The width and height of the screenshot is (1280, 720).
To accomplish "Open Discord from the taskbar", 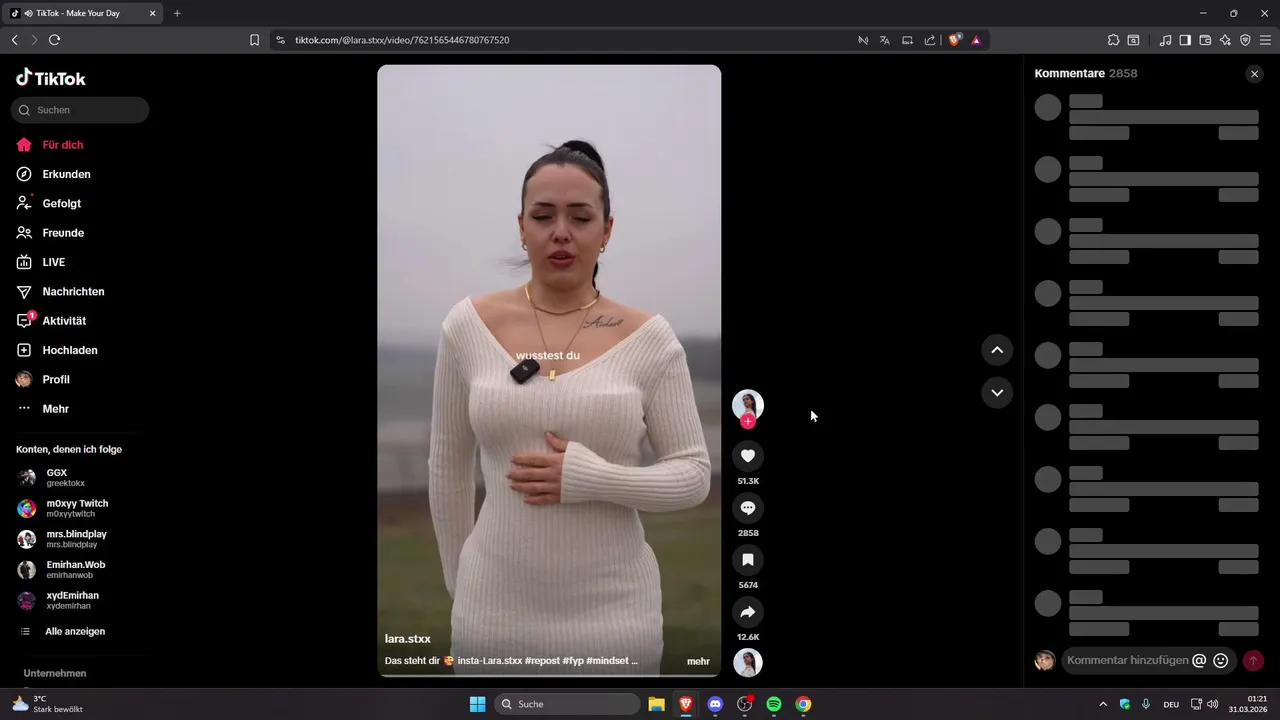I will (715, 704).
